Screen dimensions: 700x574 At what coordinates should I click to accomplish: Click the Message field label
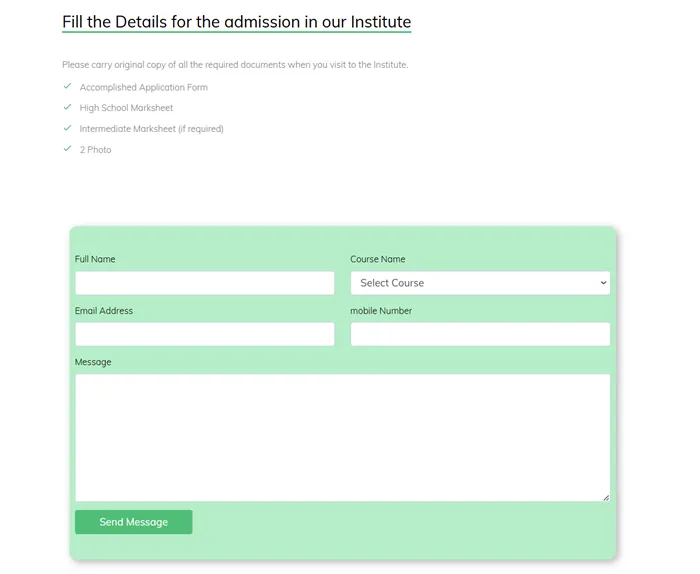pyautogui.click(x=93, y=362)
